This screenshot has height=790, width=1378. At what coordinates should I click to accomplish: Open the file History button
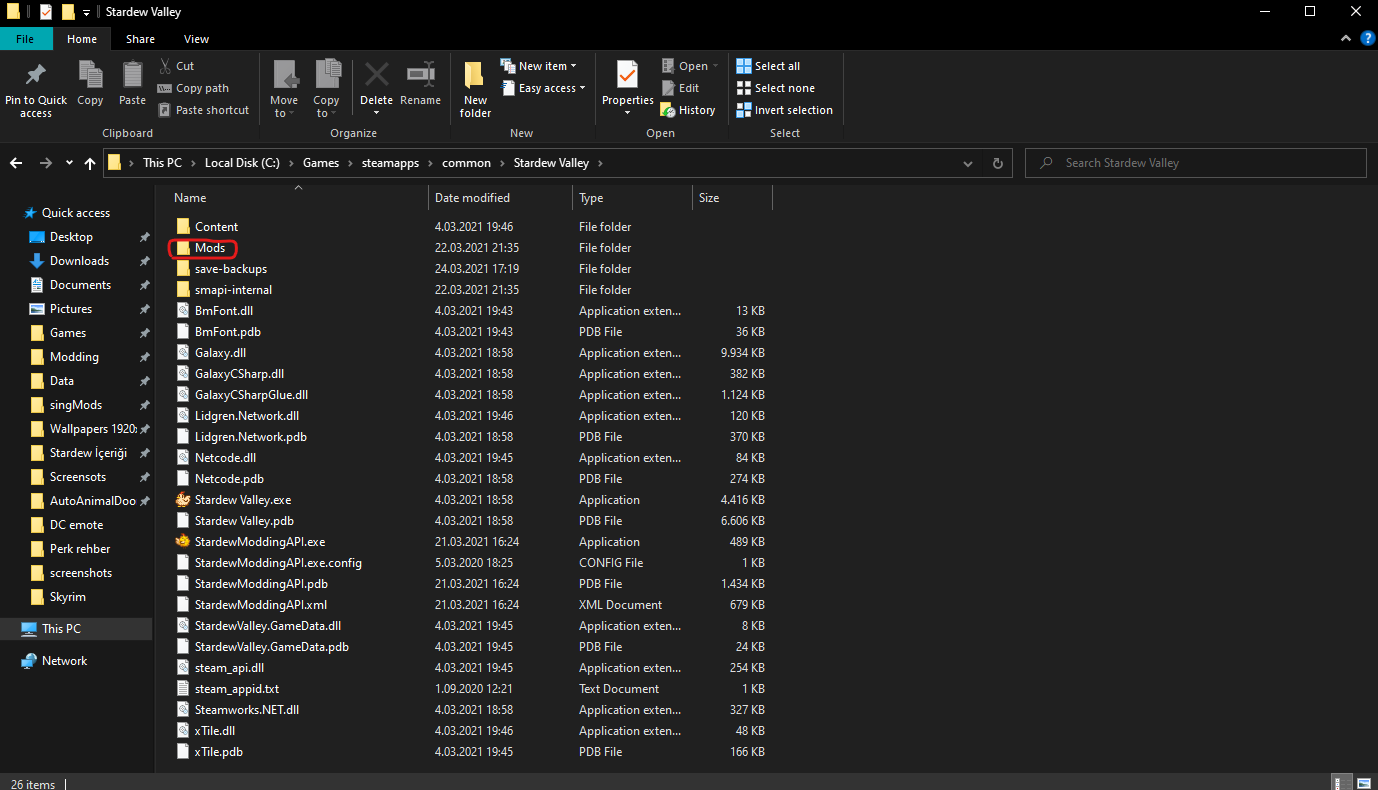coord(688,110)
